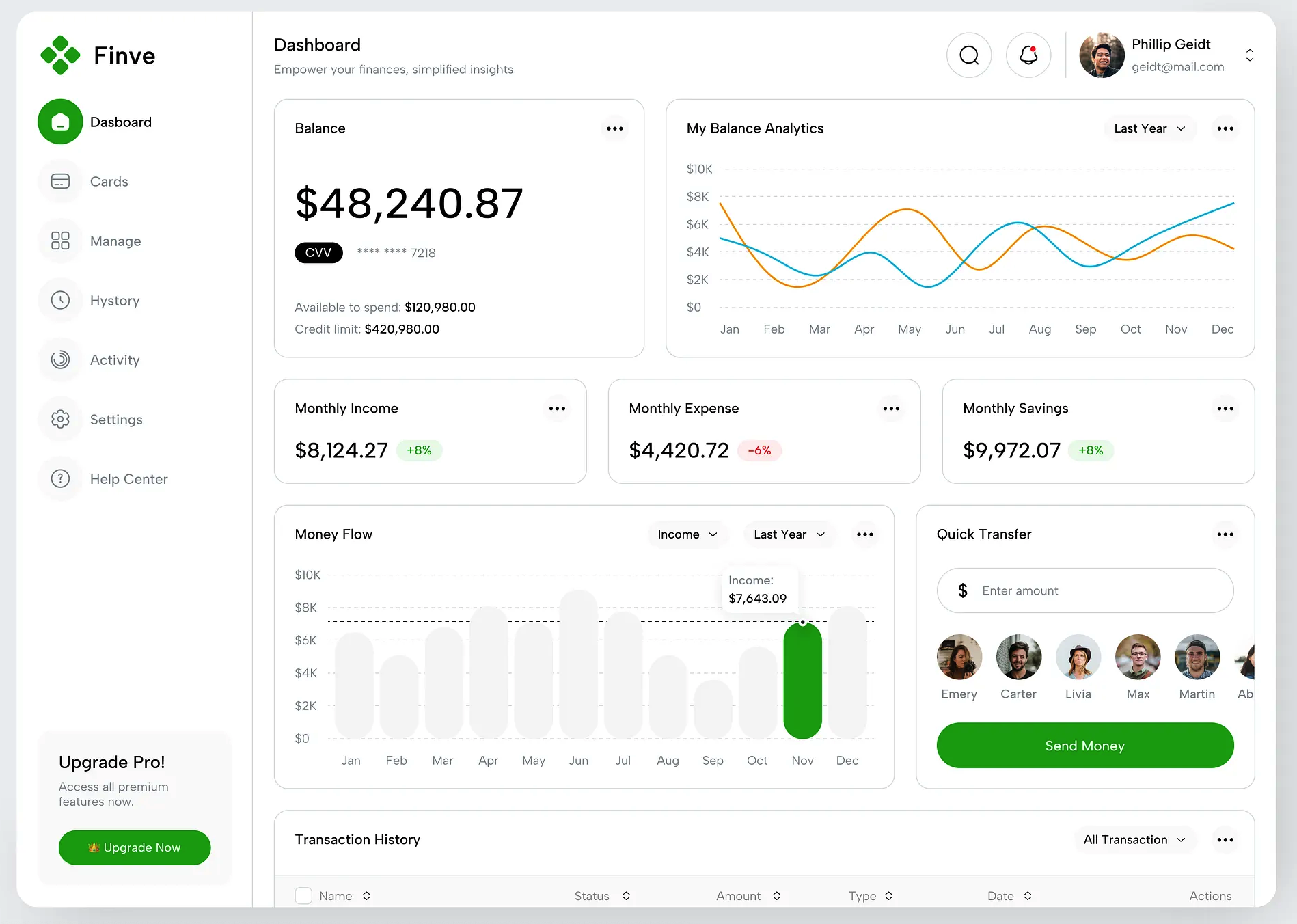Go to the Activity menu item
The width and height of the screenshot is (1297, 924).
tap(114, 360)
